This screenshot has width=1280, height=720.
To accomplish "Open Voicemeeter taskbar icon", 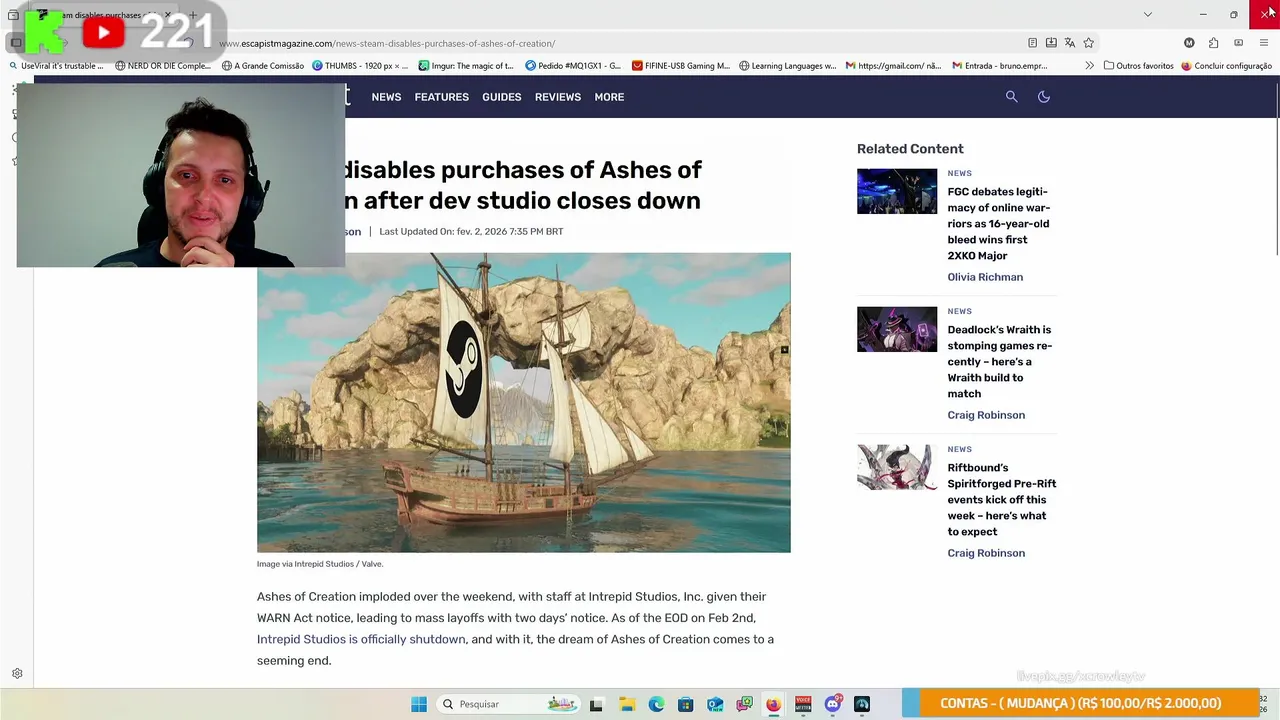I will pos(803,704).
